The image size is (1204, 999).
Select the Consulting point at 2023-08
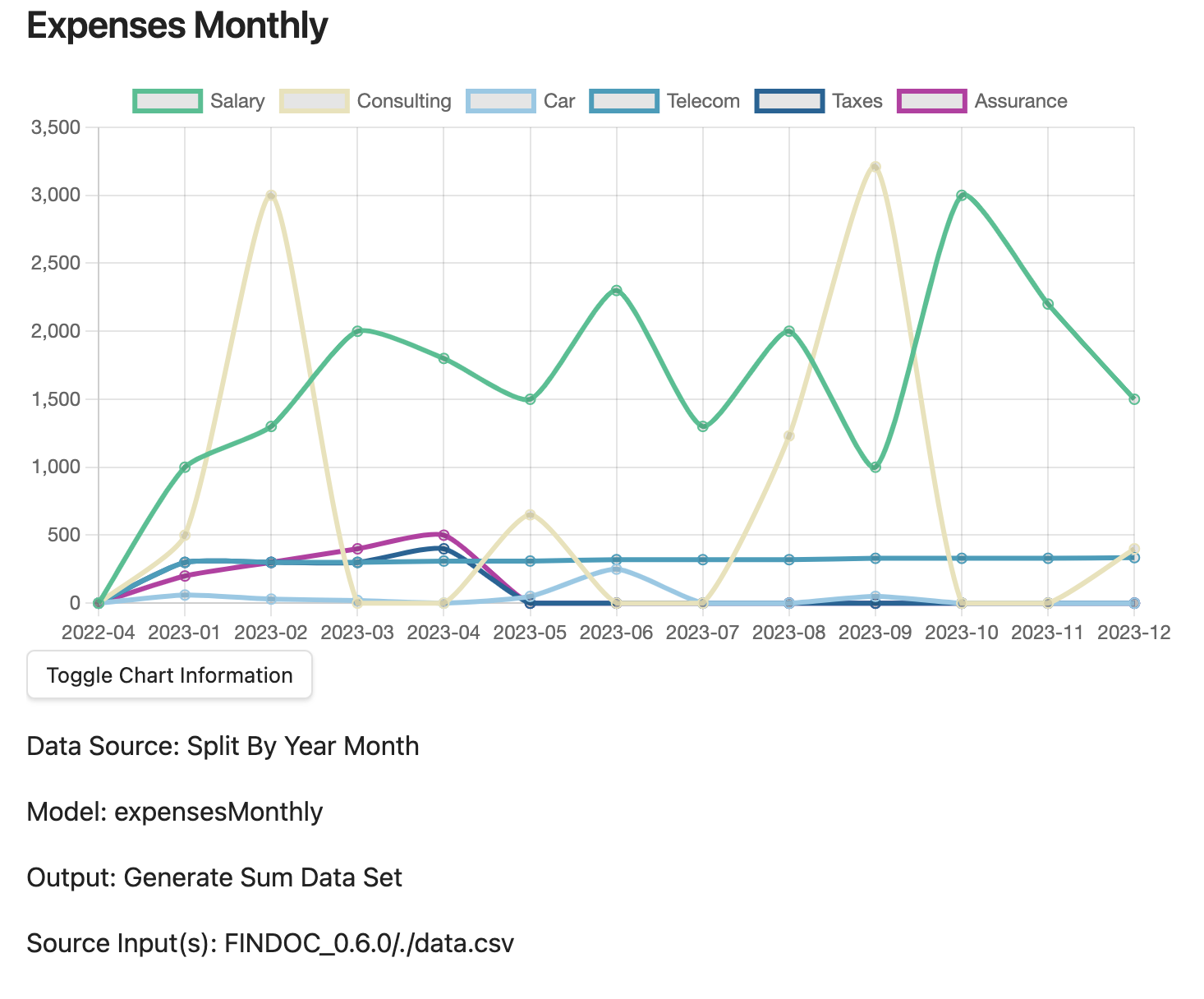point(789,435)
